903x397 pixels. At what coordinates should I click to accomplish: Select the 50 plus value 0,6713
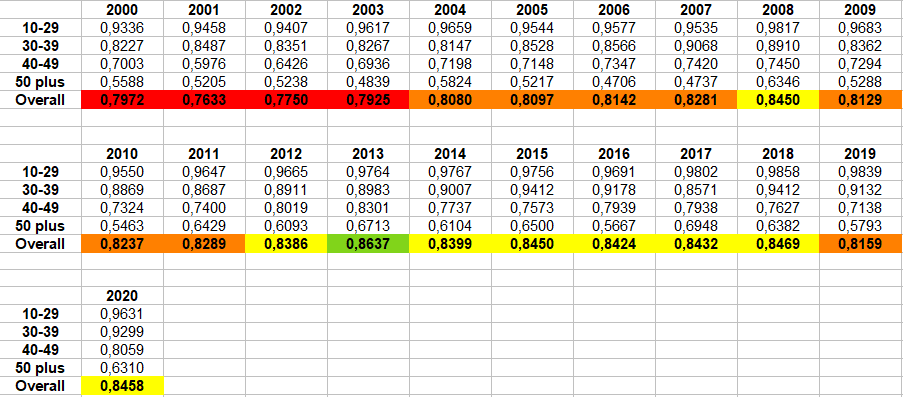(x=368, y=226)
